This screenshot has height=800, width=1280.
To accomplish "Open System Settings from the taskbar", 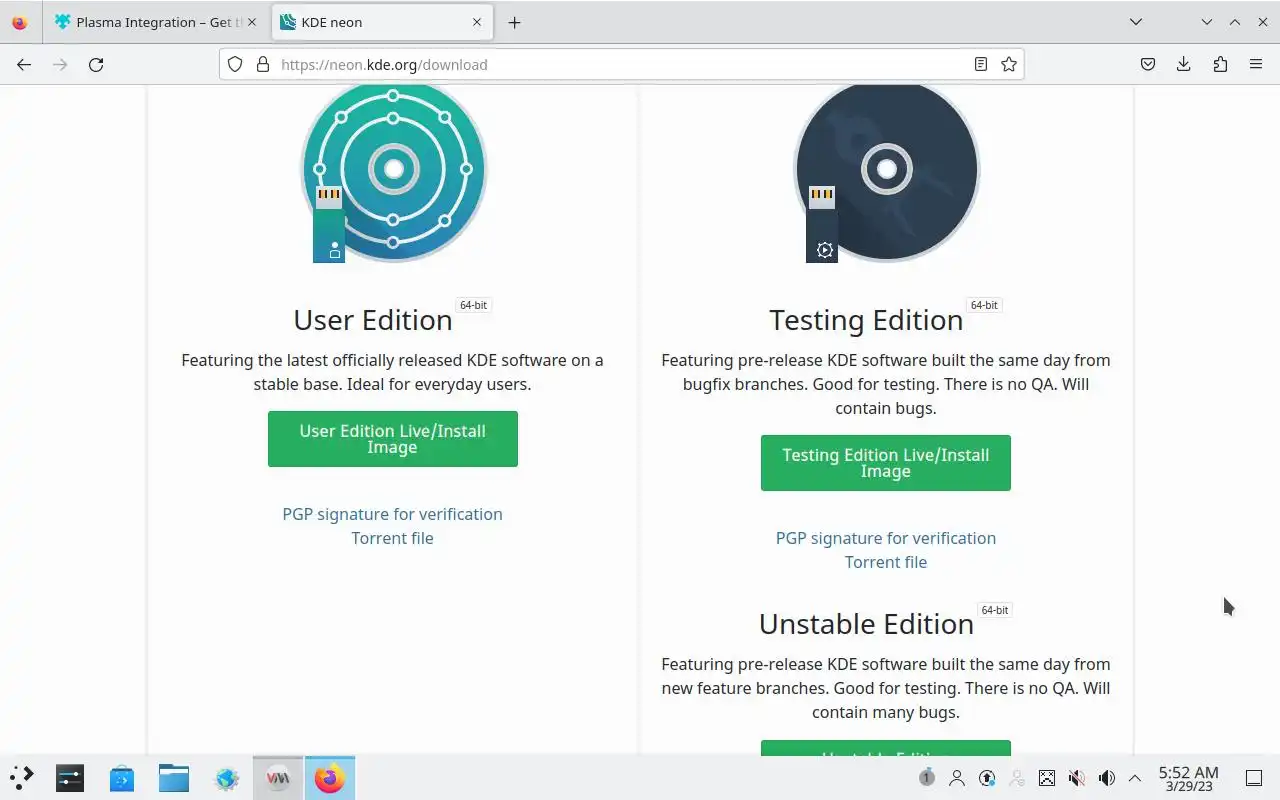I will (x=70, y=778).
